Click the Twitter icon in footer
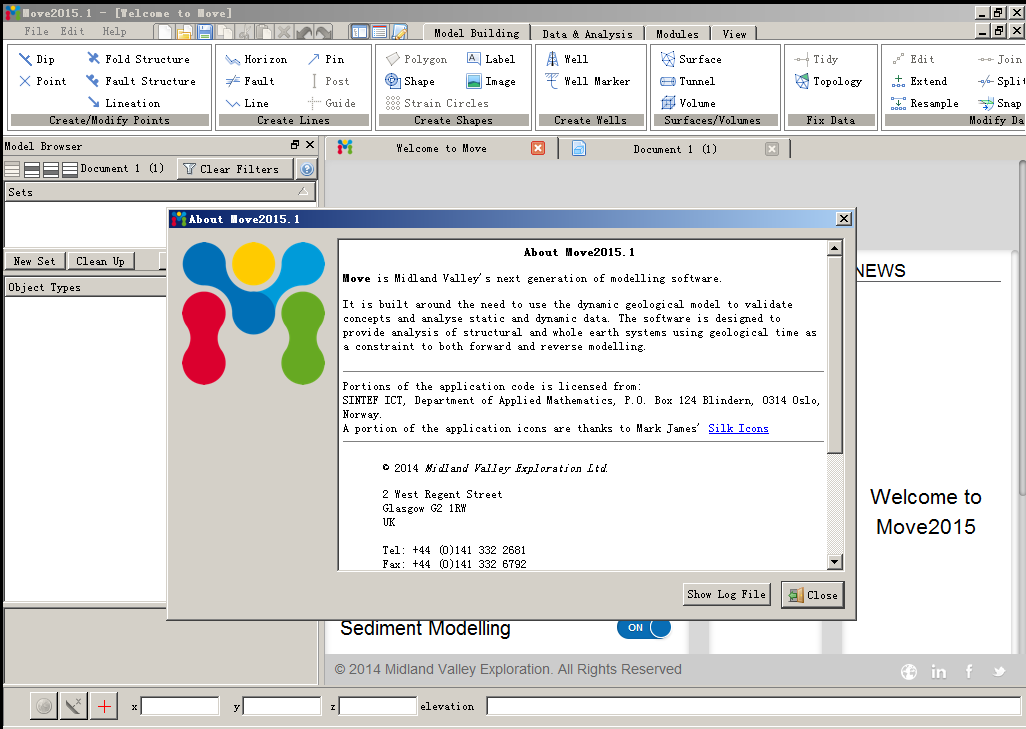The image size is (1026, 729). (999, 672)
